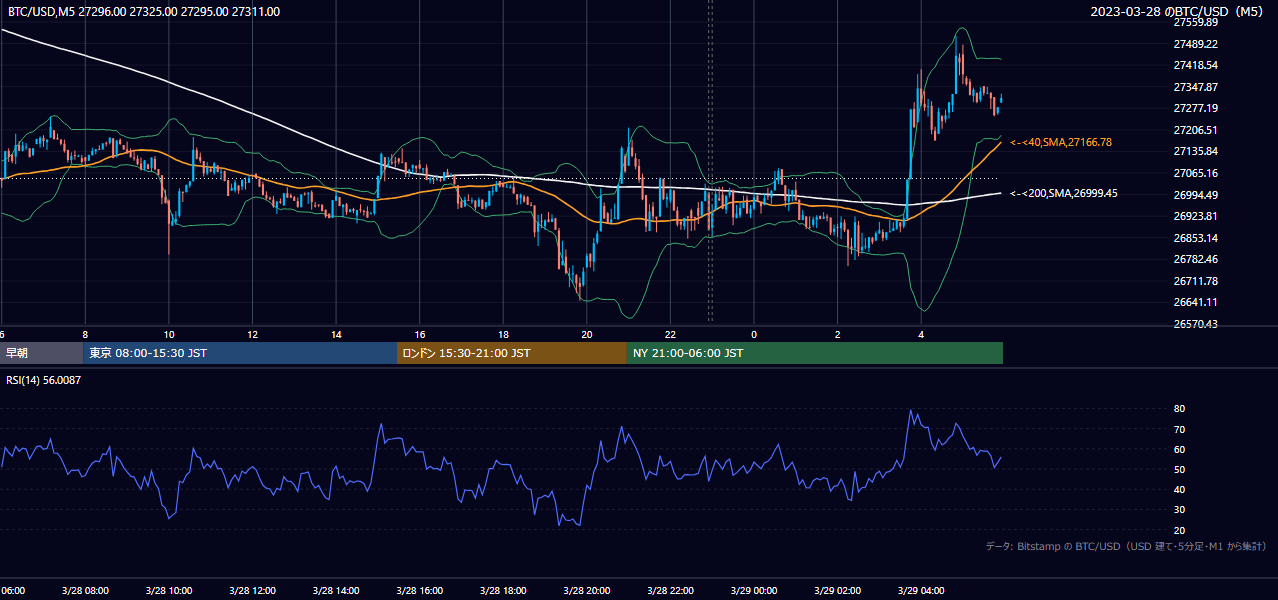Image resolution: width=1278 pixels, height=600 pixels.
Task: Click RSI scale value 20
Action: point(1179,530)
